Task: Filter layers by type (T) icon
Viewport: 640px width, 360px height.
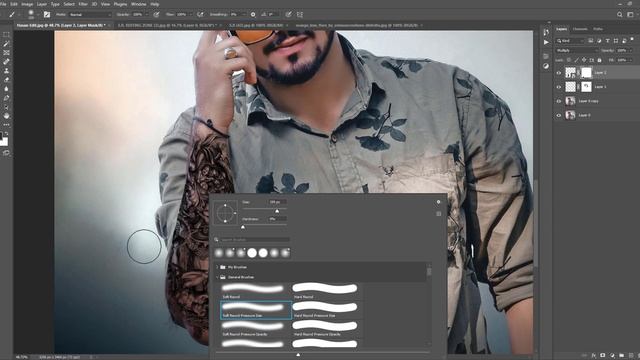Action: (607, 41)
